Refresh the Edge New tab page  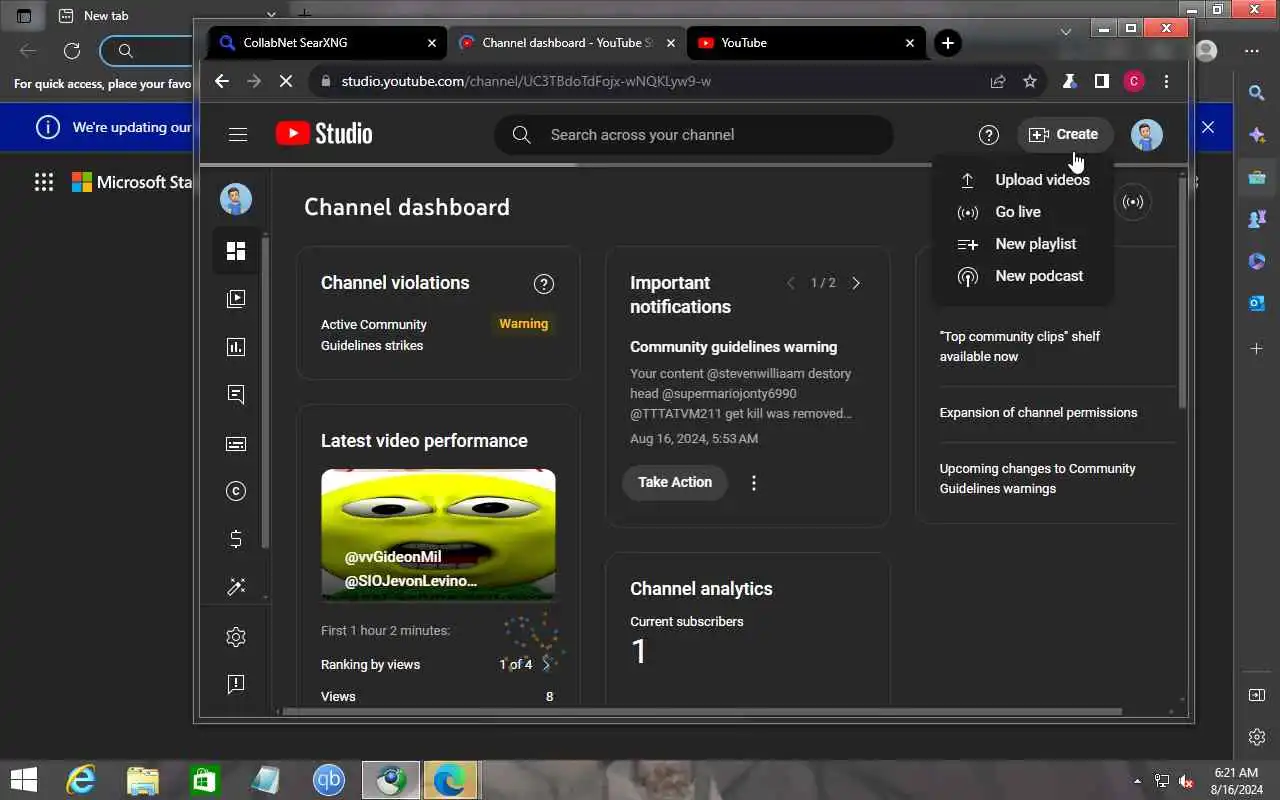pyautogui.click(x=72, y=51)
